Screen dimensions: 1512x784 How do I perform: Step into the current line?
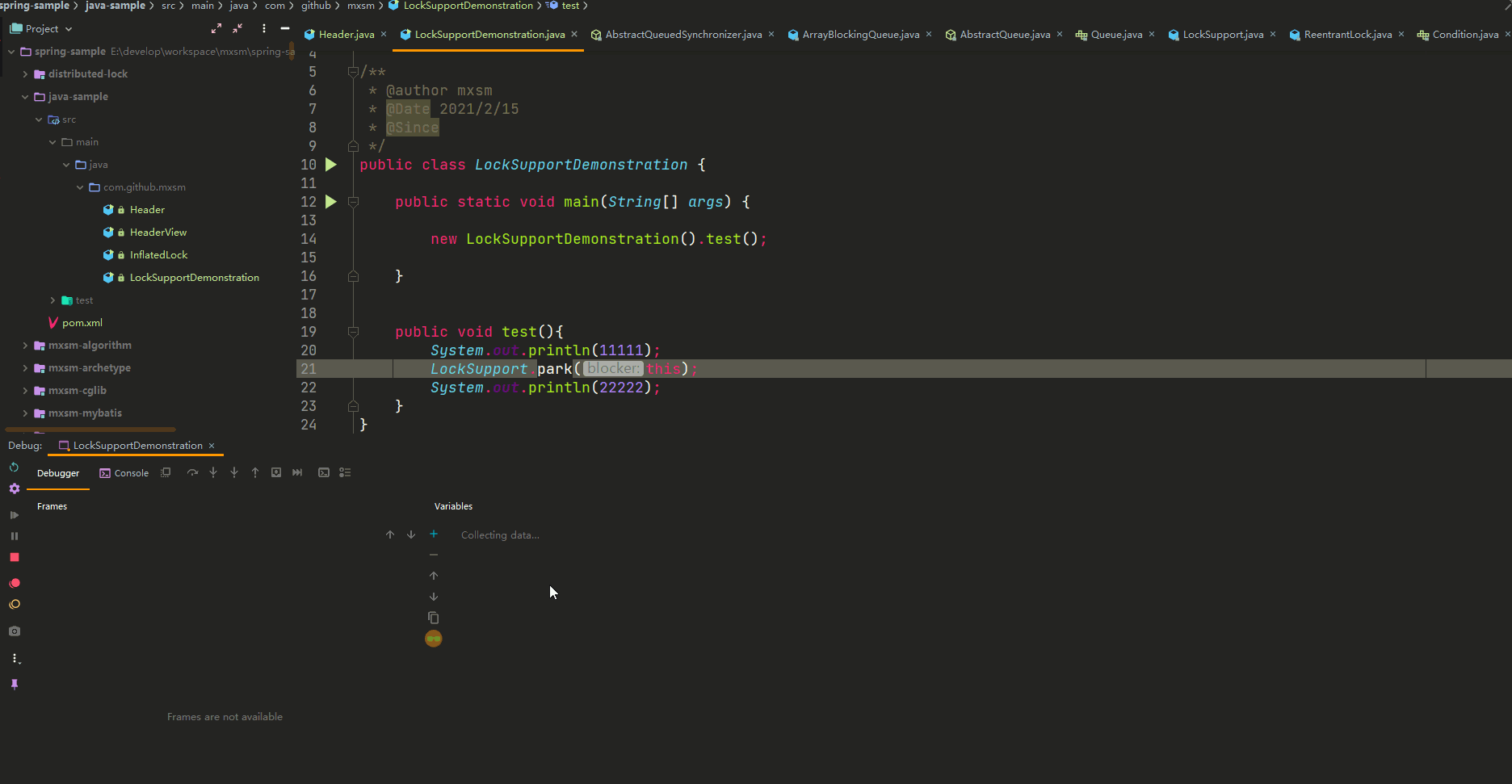[213, 473]
